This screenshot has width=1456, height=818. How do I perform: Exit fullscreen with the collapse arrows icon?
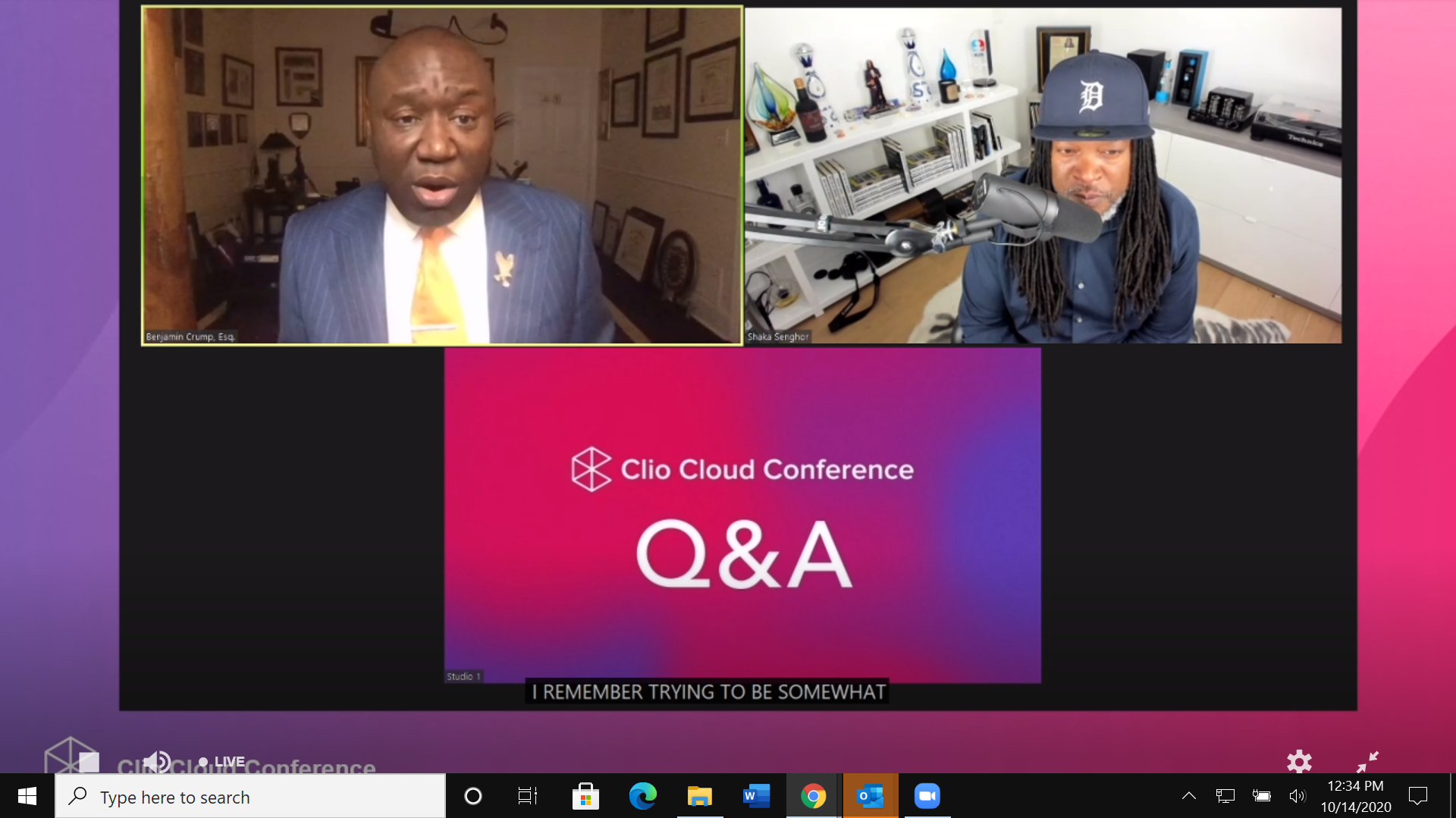pyautogui.click(x=1367, y=761)
